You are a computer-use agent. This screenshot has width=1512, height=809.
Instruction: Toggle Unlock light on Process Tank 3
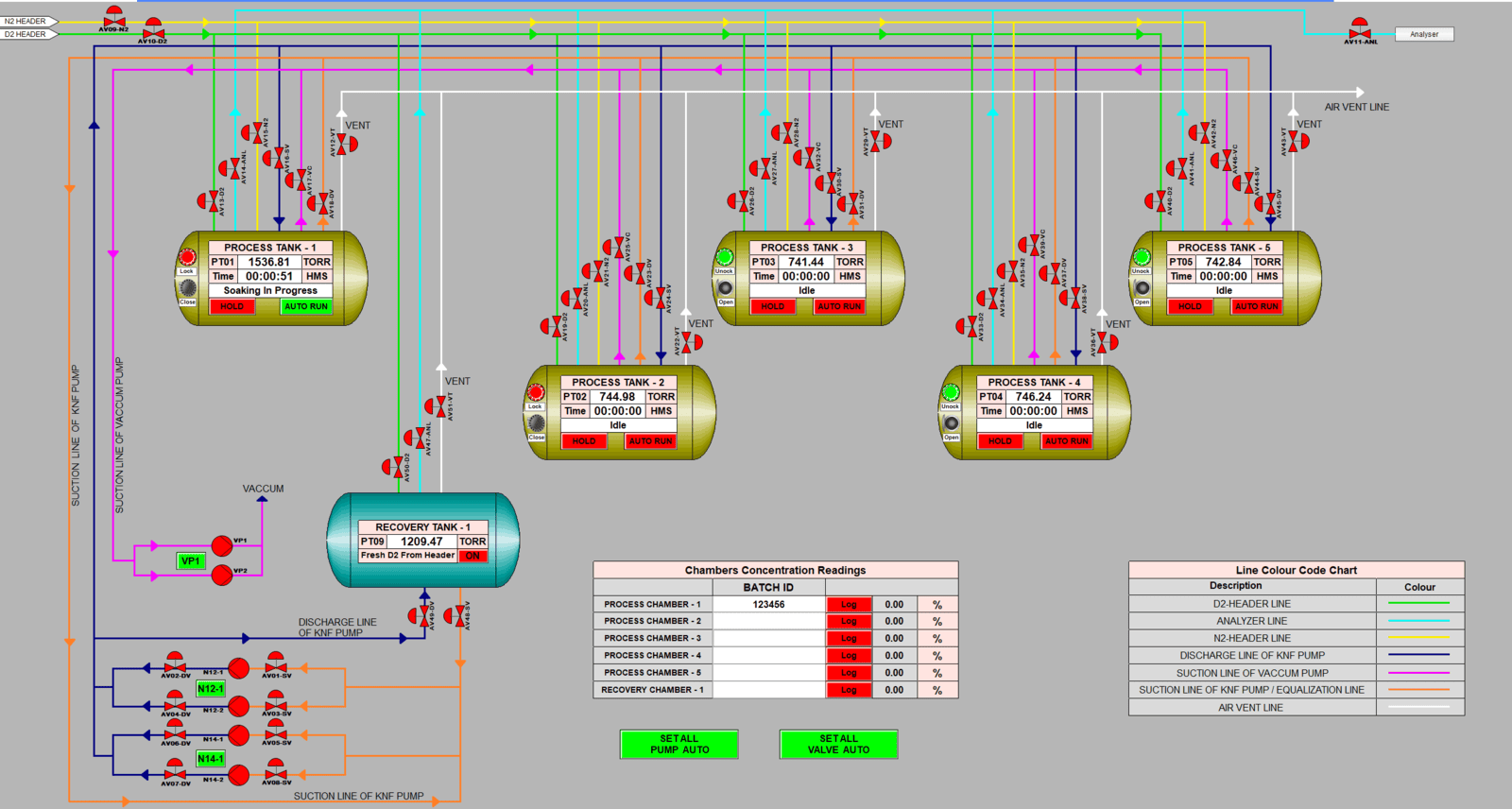pyautogui.click(x=725, y=257)
